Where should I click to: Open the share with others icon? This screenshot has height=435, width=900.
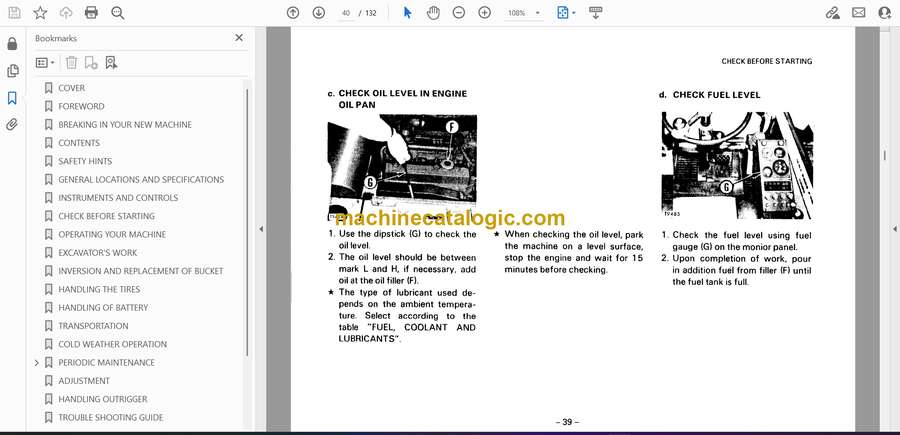click(x=885, y=13)
